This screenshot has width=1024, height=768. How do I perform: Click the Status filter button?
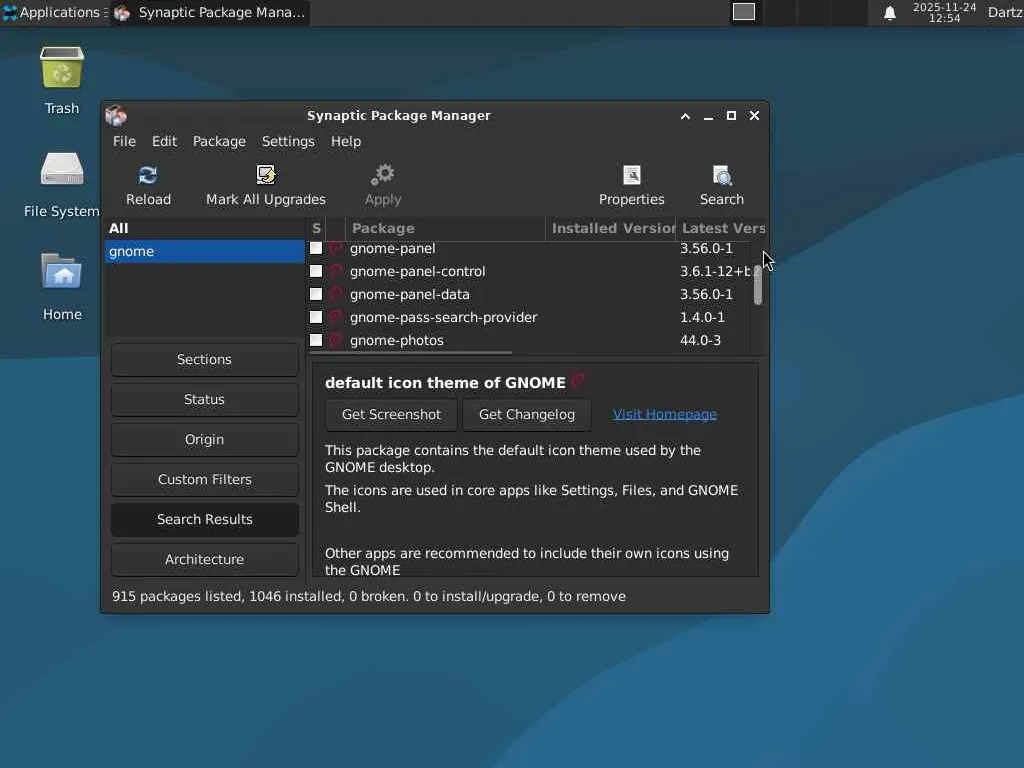(x=204, y=399)
